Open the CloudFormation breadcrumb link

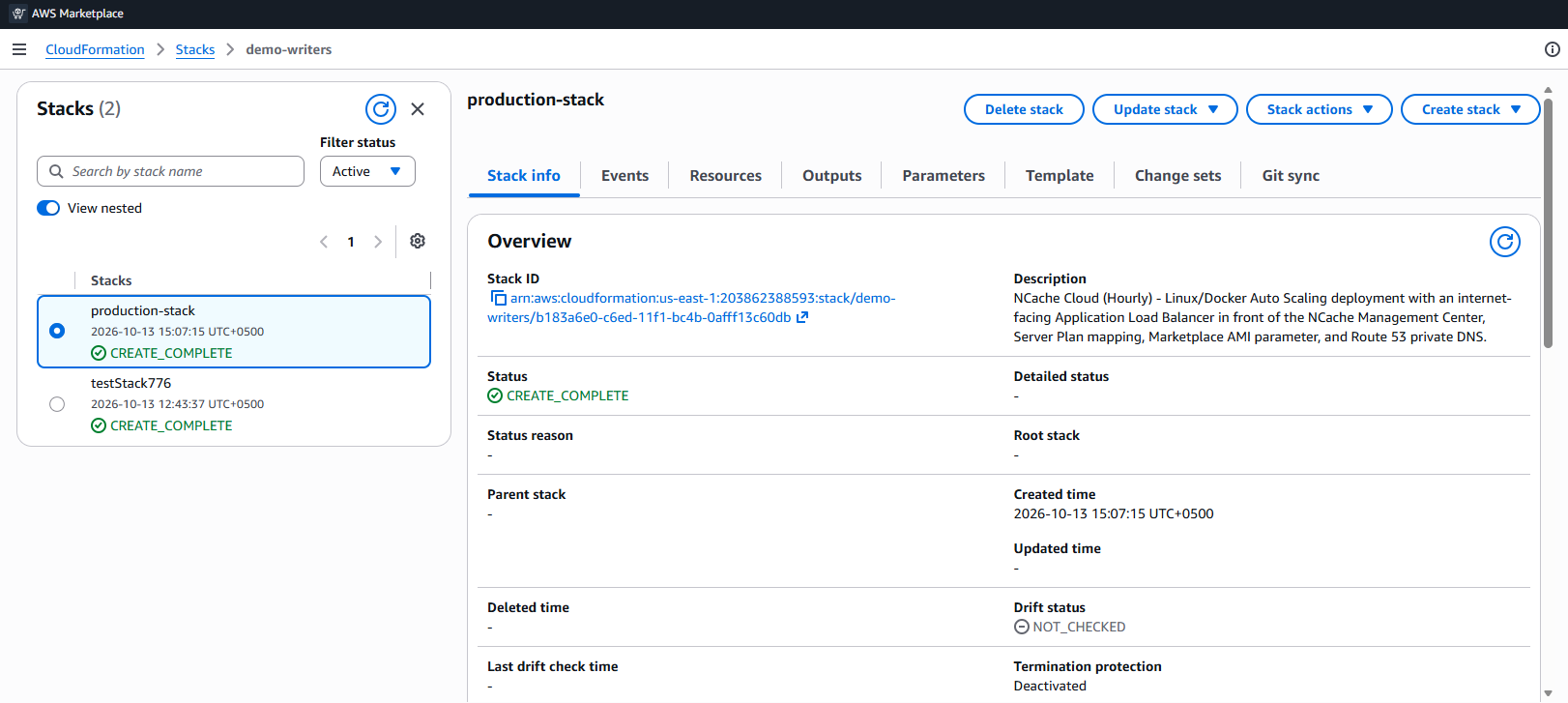(95, 49)
